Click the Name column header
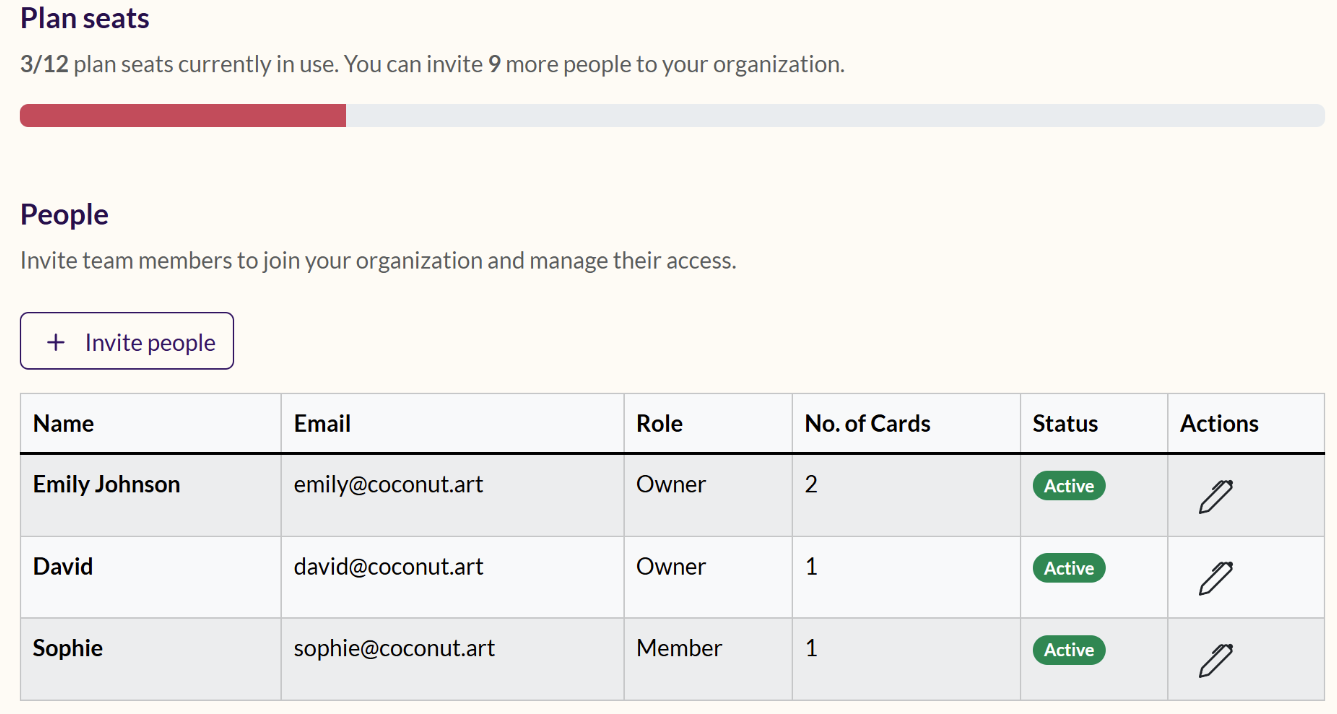This screenshot has width=1337, height=714. tap(64, 424)
